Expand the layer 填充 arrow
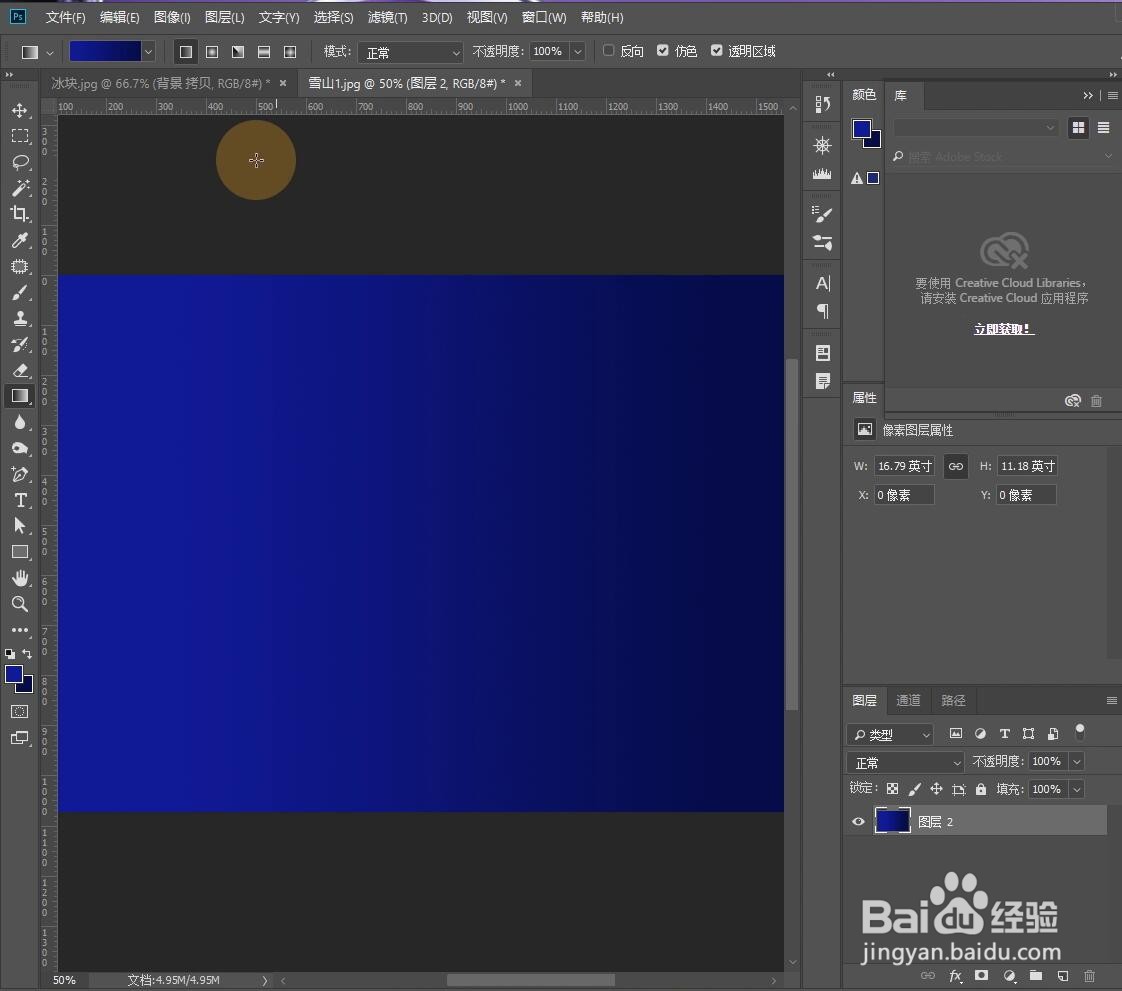This screenshot has height=991, width=1122. [x=1077, y=789]
